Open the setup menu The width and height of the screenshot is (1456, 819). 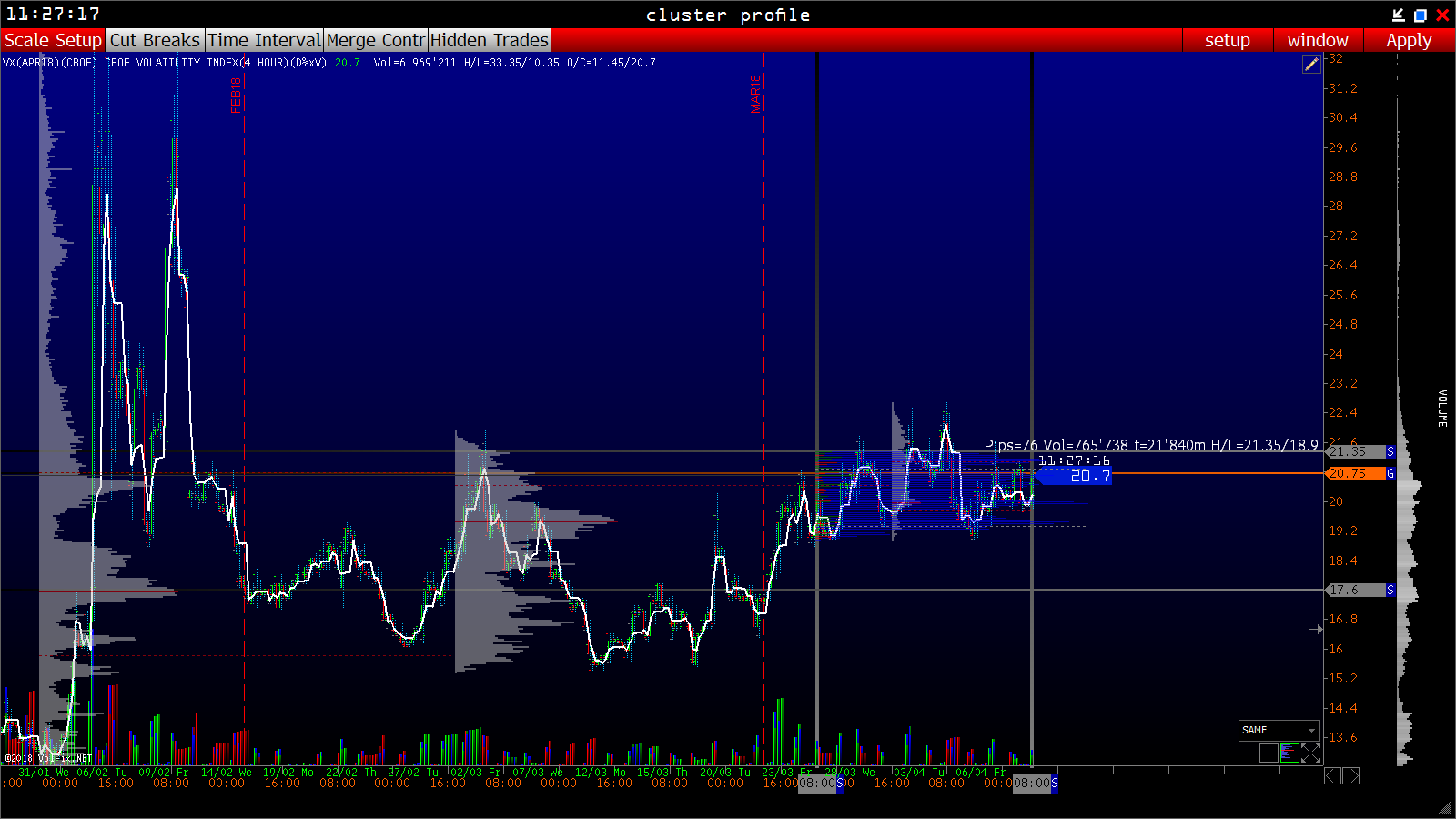point(1227,40)
